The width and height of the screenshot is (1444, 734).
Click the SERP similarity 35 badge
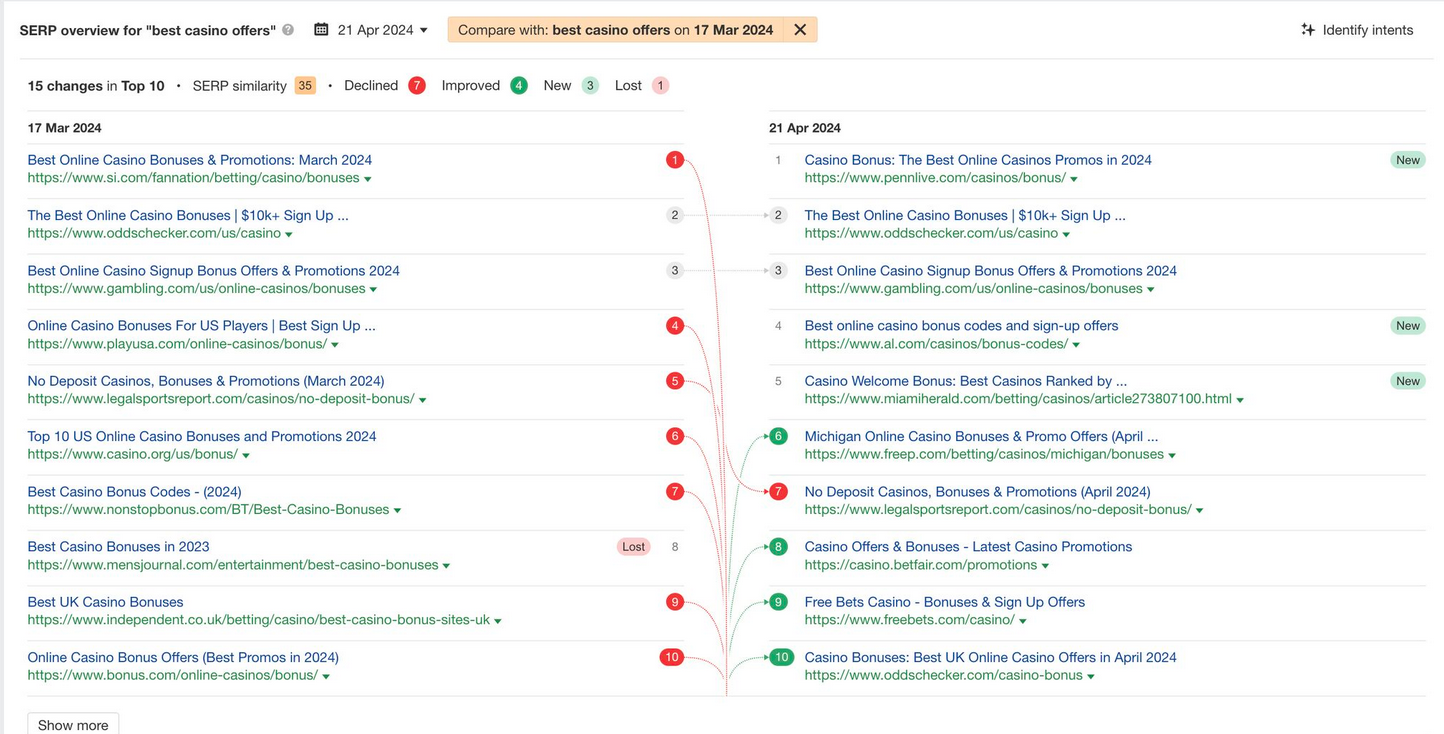pyautogui.click(x=305, y=86)
